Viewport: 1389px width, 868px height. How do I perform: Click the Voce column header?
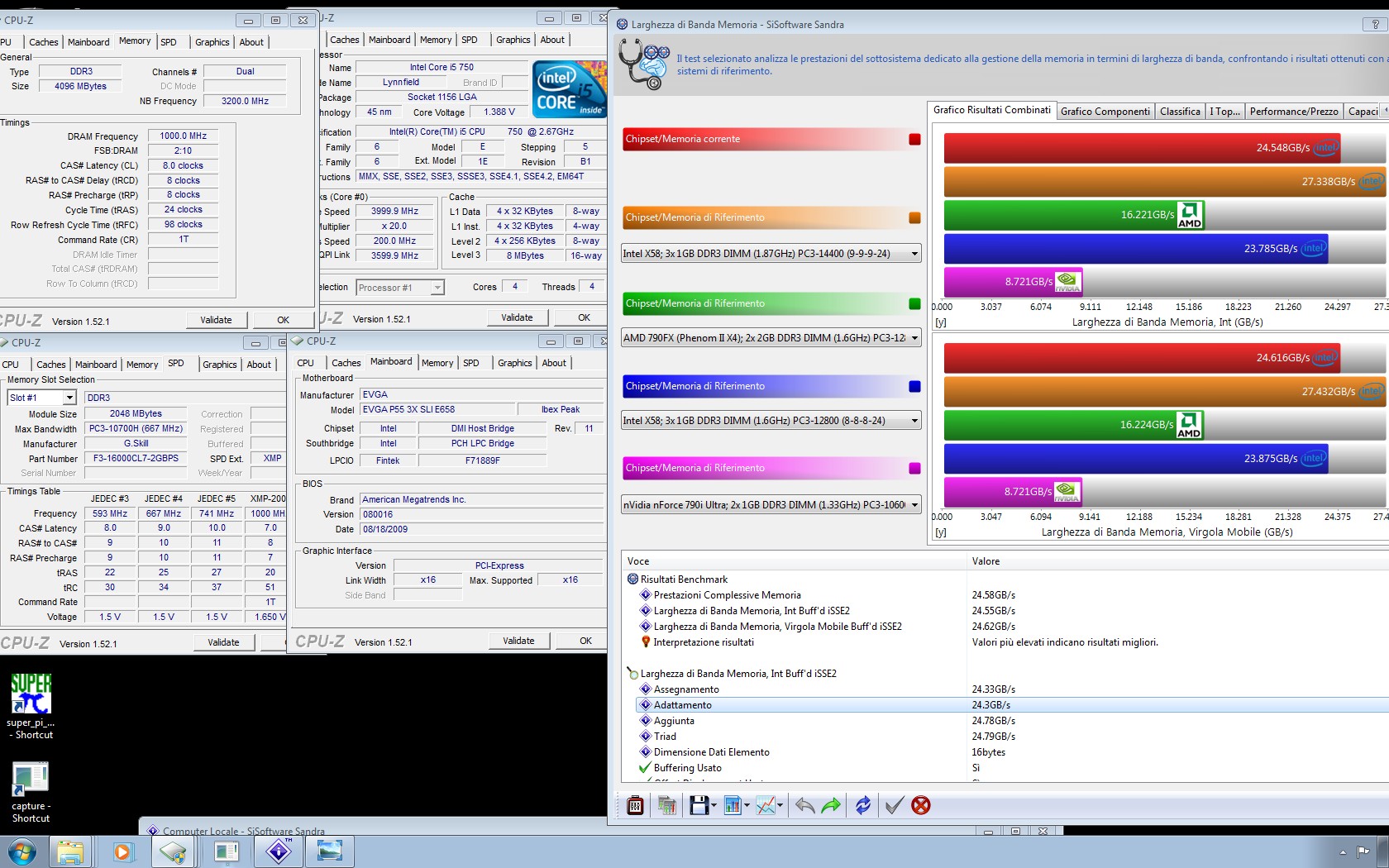click(x=794, y=561)
